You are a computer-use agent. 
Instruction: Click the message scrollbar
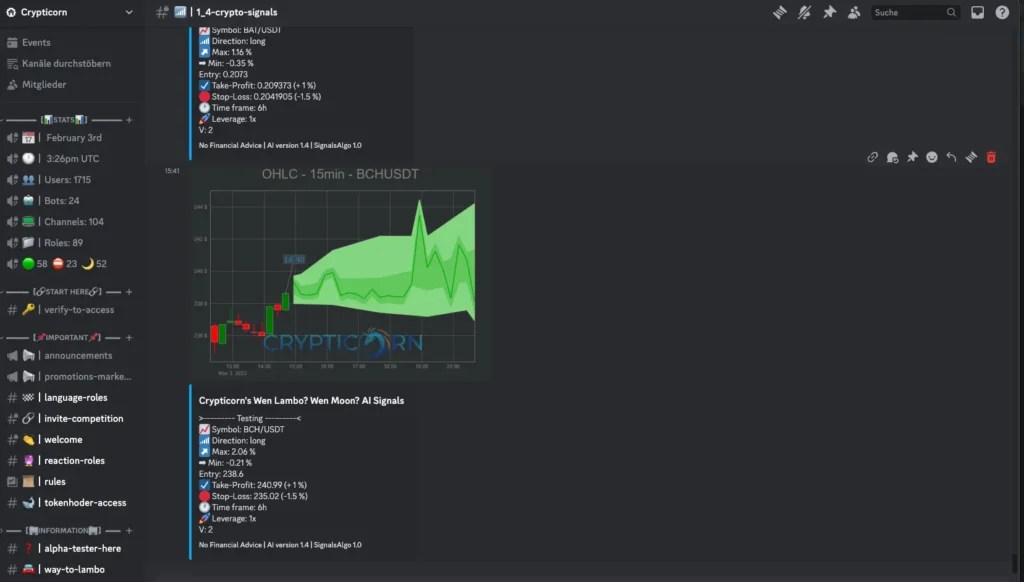(x=1014, y=562)
